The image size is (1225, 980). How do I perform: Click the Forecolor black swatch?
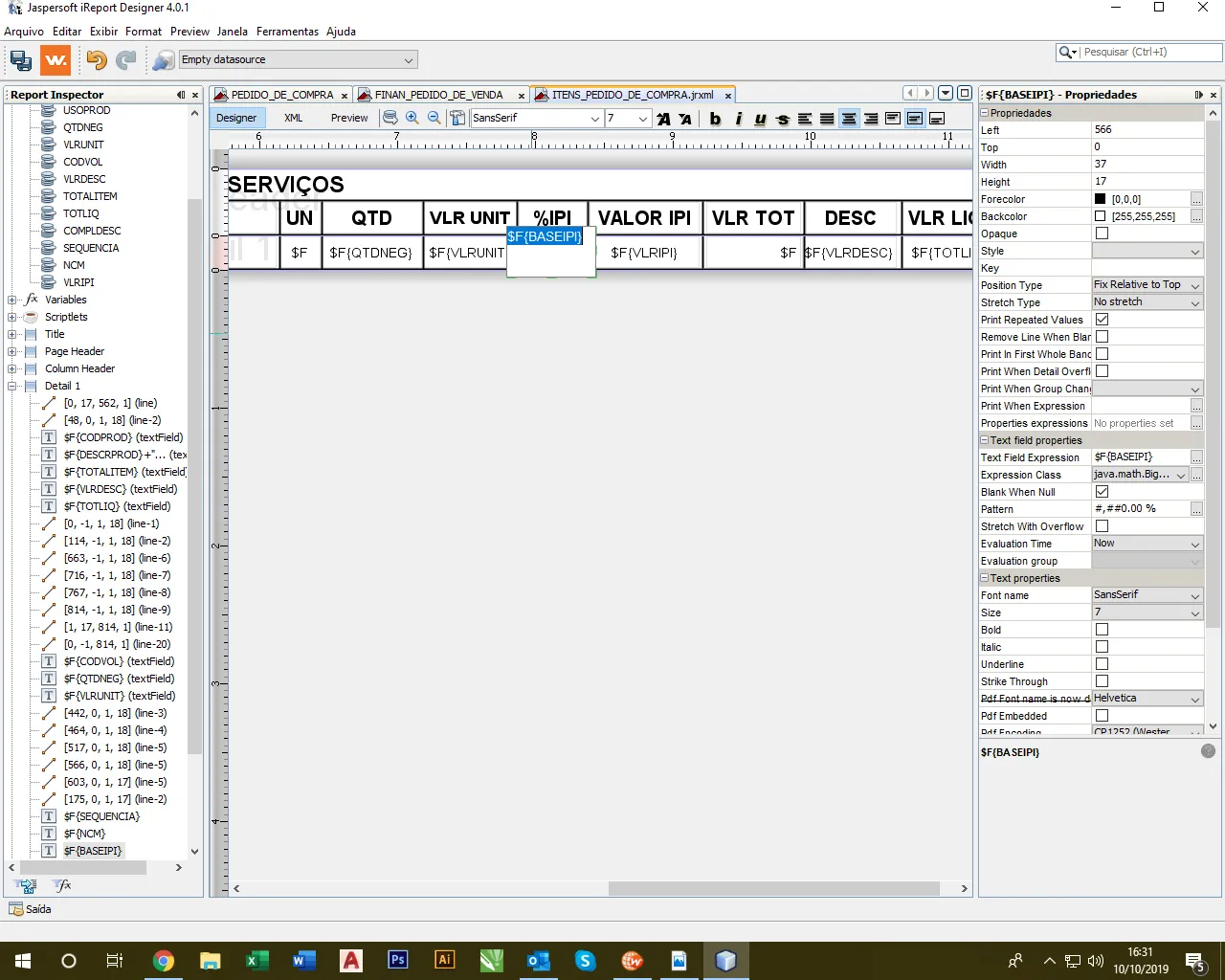pyautogui.click(x=1101, y=199)
